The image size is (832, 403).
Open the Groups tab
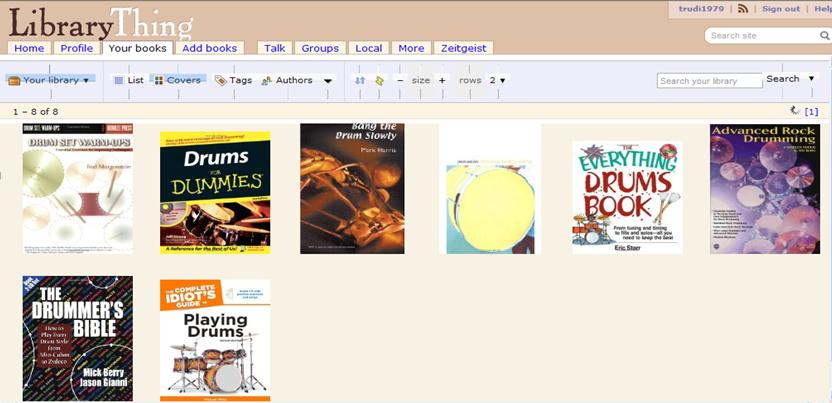320,48
